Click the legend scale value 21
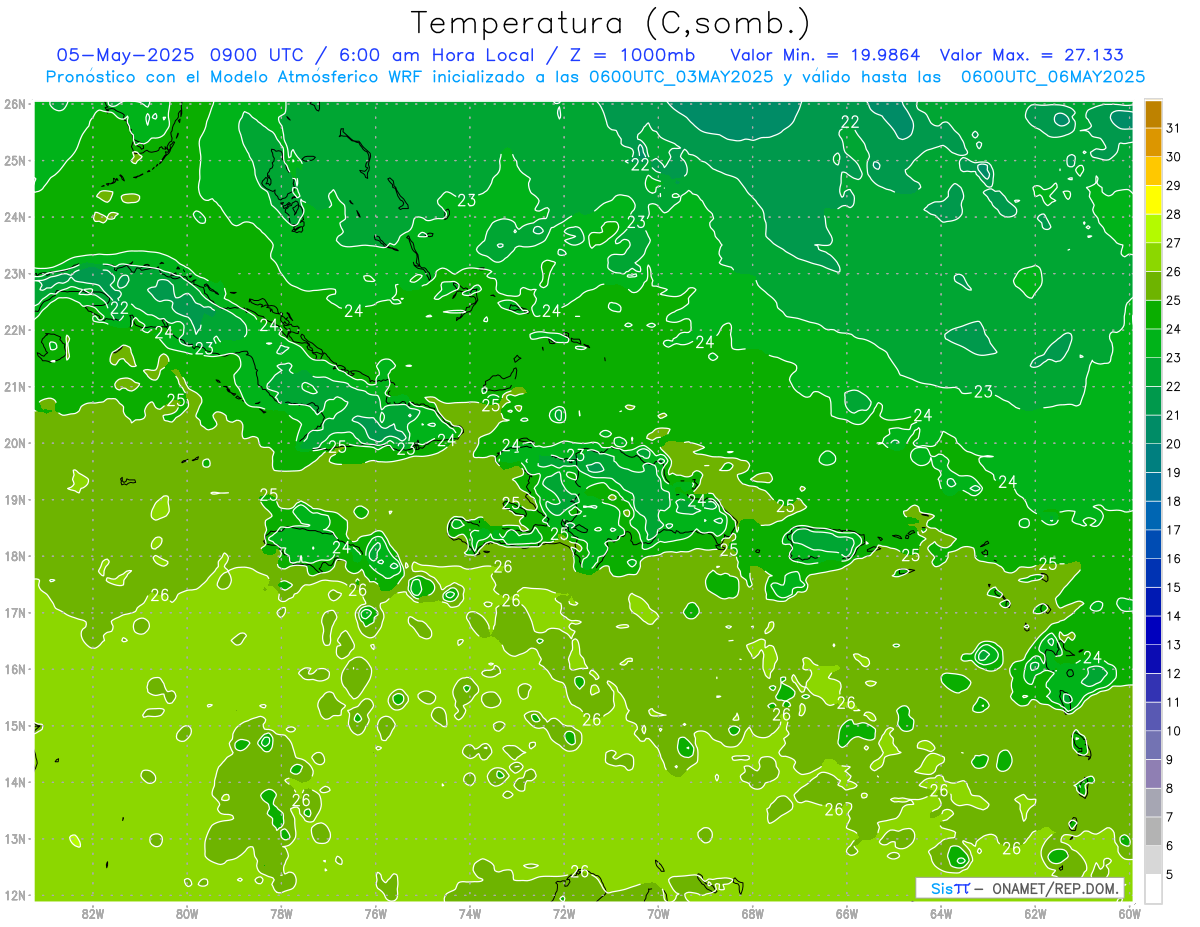 pyautogui.click(x=1173, y=415)
